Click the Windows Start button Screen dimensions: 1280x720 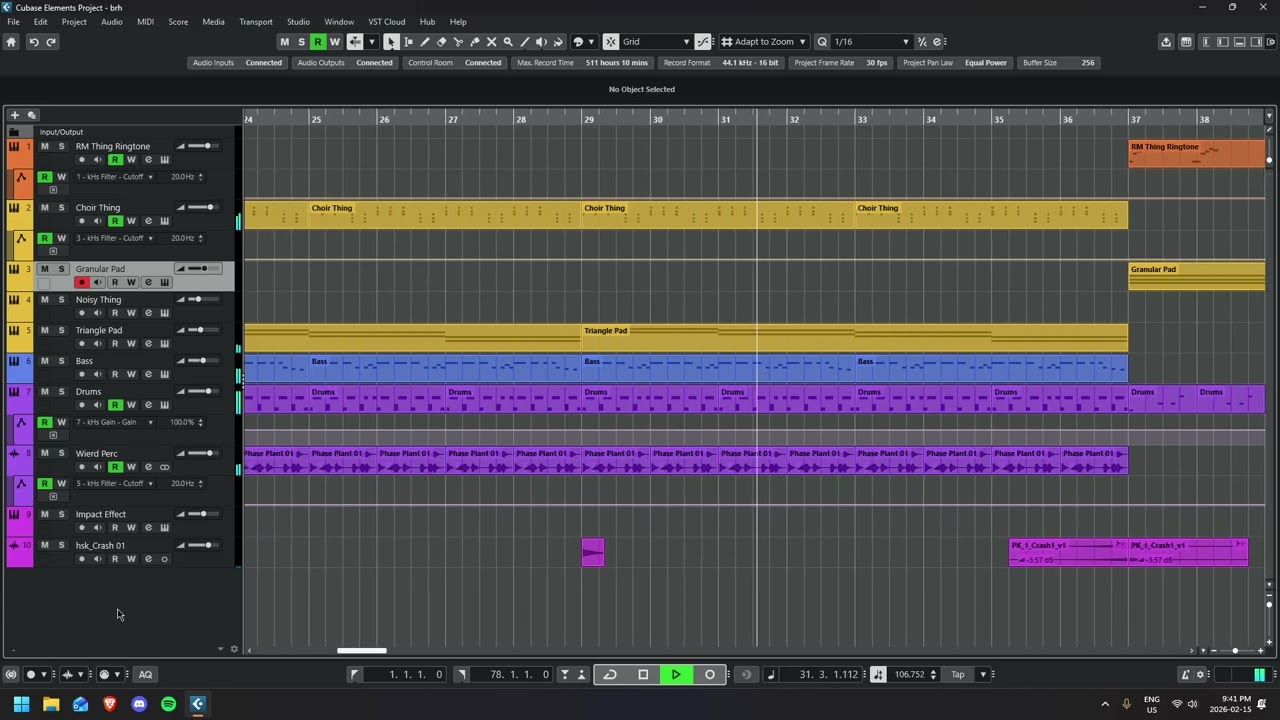click(x=21, y=704)
